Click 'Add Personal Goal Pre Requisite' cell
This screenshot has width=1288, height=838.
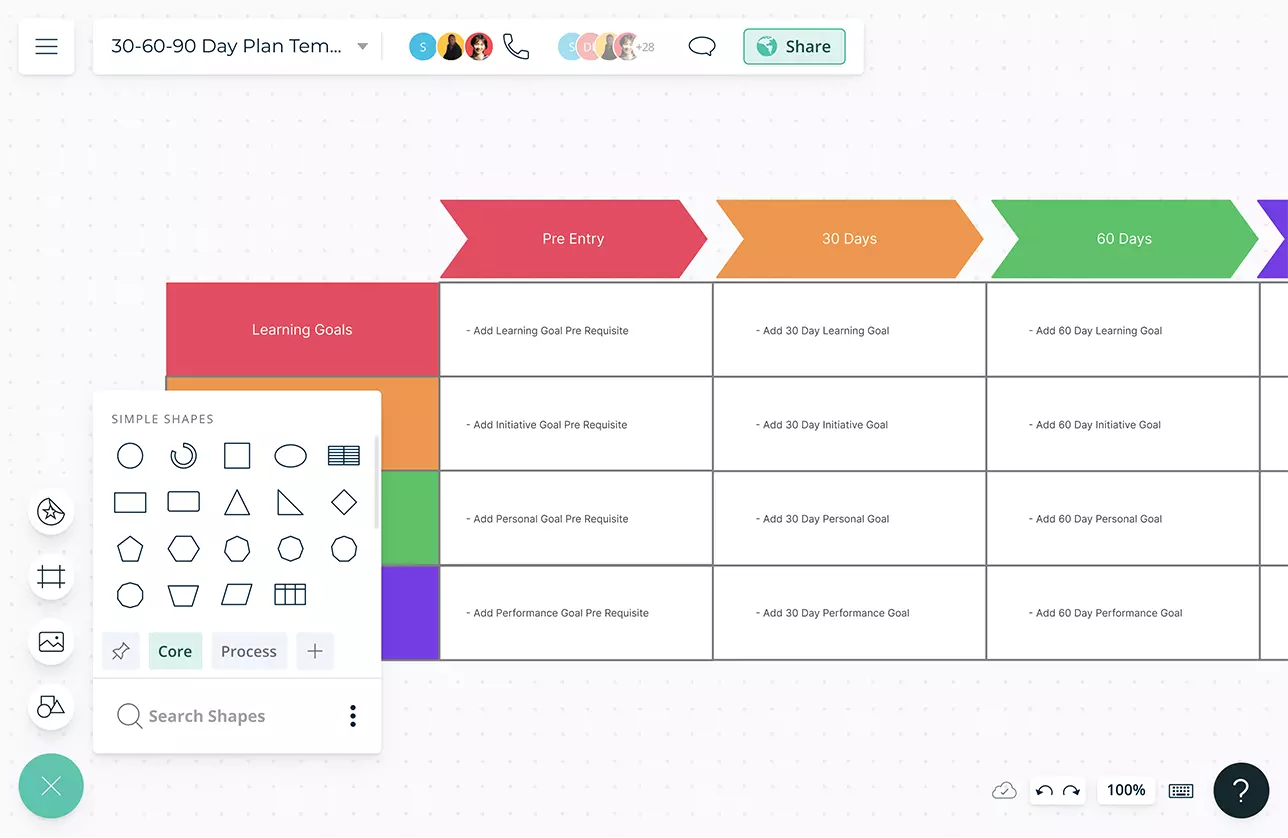click(576, 518)
